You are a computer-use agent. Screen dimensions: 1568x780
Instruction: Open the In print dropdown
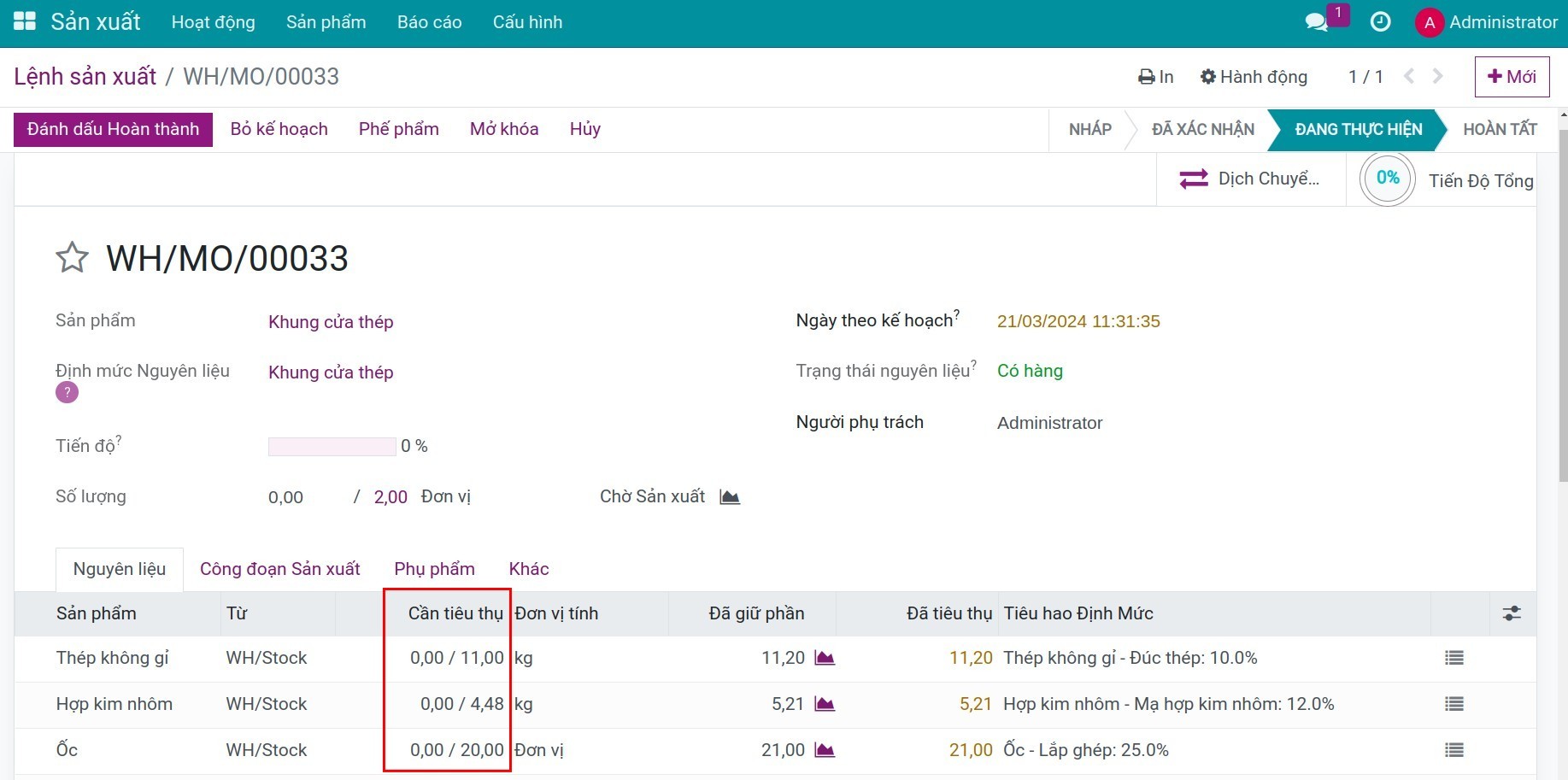click(x=1156, y=77)
